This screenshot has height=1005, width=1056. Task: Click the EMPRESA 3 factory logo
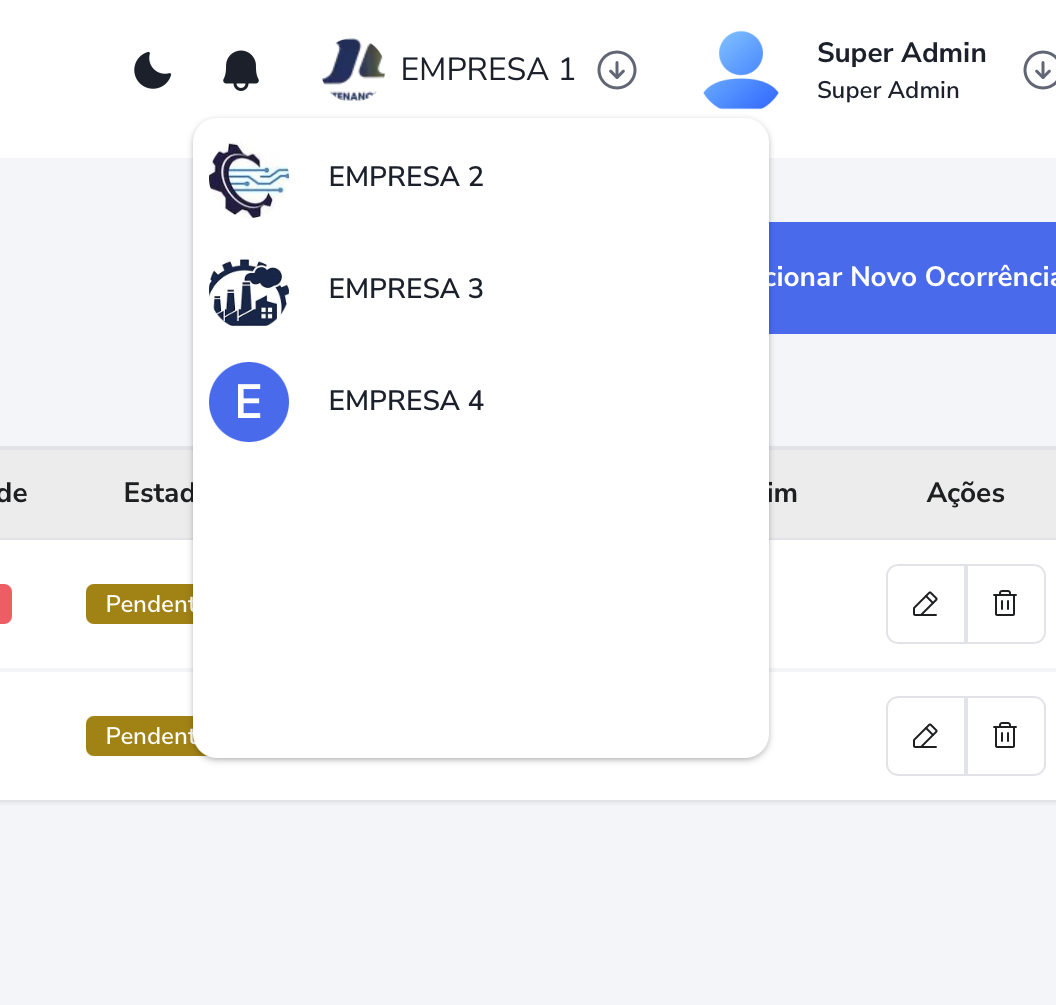pyautogui.click(x=248, y=292)
